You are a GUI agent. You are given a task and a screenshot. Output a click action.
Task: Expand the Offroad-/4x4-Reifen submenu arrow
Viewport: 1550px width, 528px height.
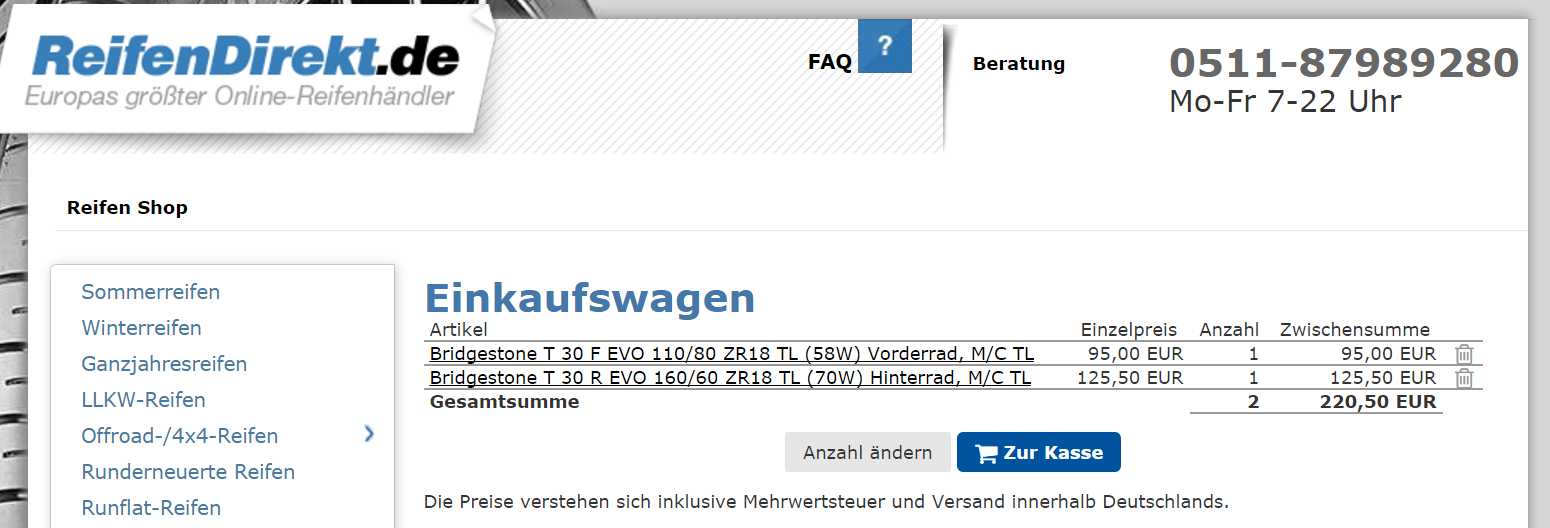[369, 434]
